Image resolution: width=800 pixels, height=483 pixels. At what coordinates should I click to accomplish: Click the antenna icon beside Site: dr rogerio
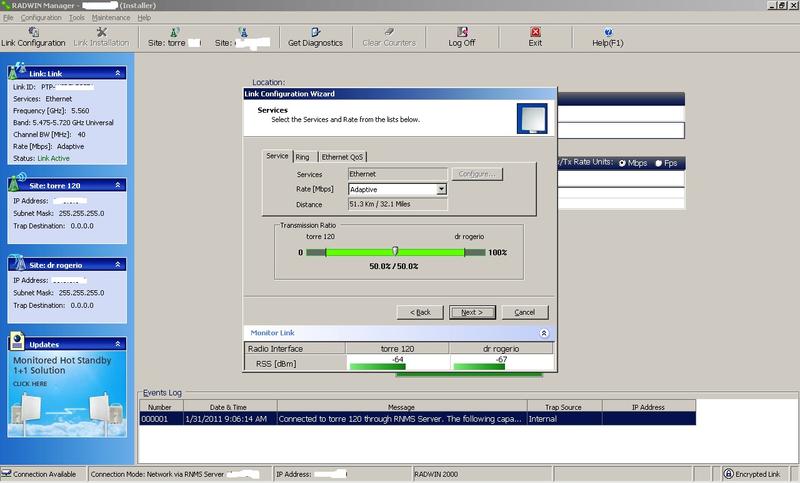[x=18, y=262]
